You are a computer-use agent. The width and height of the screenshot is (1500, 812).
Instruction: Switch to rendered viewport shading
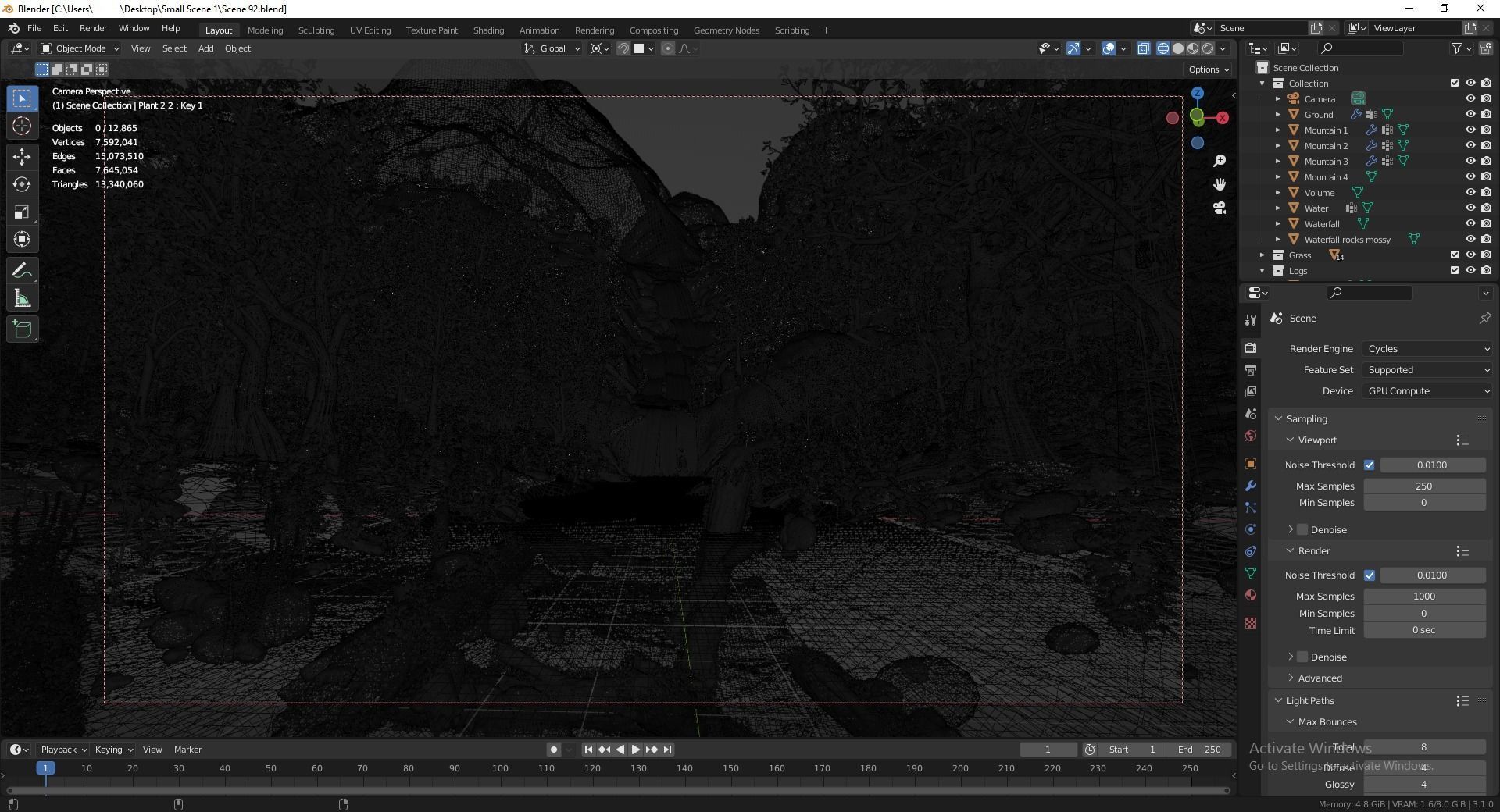pos(1208,48)
